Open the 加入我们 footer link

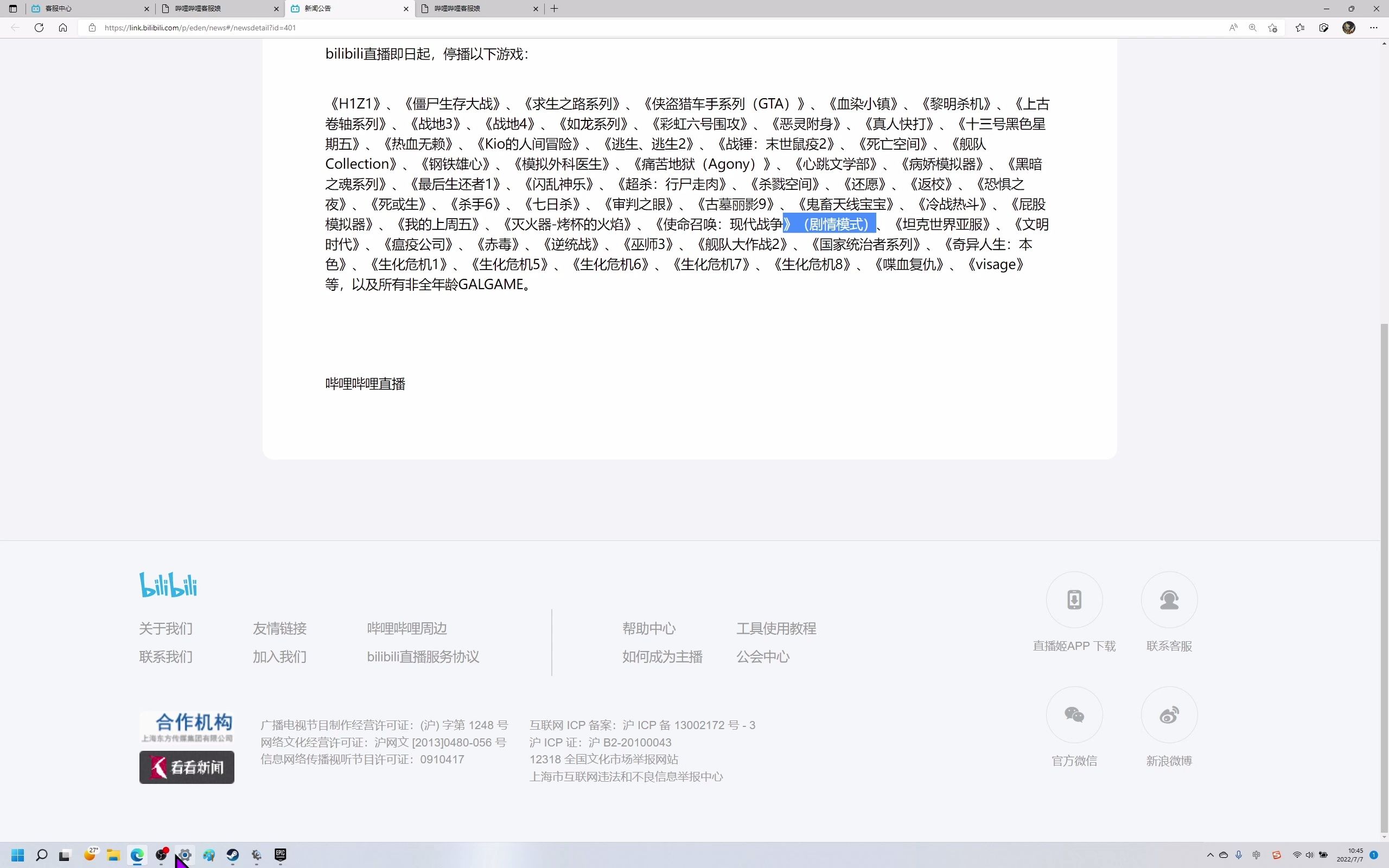pyautogui.click(x=279, y=657)
